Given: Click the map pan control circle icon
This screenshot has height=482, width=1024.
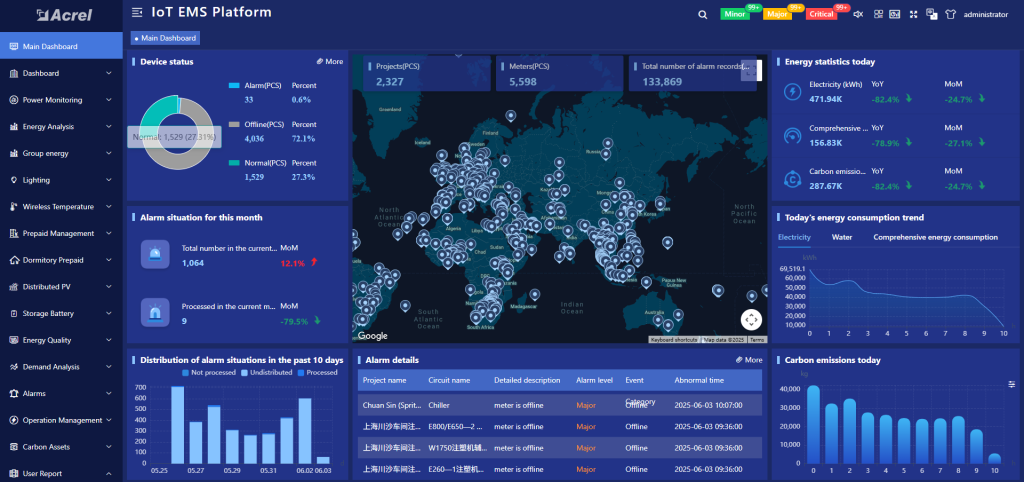Looking at the screenshot, I should click(x=751, y=319).
